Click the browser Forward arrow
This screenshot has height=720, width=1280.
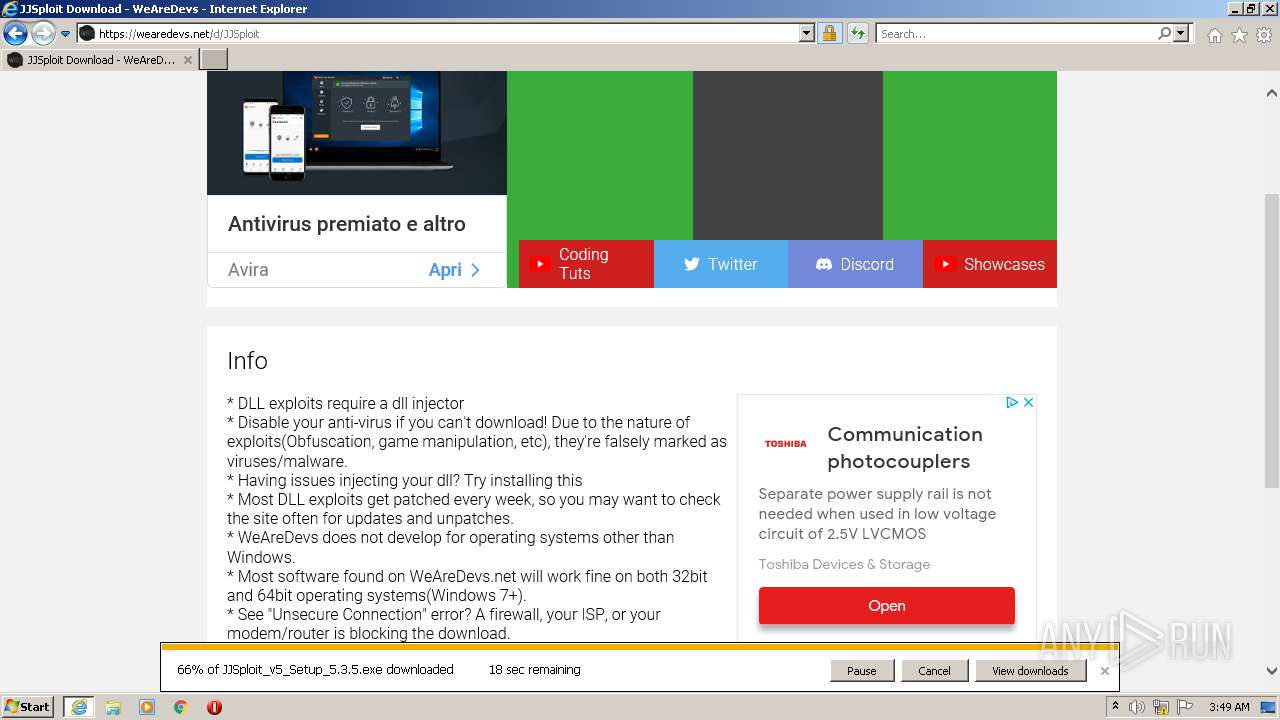point(43,34)
